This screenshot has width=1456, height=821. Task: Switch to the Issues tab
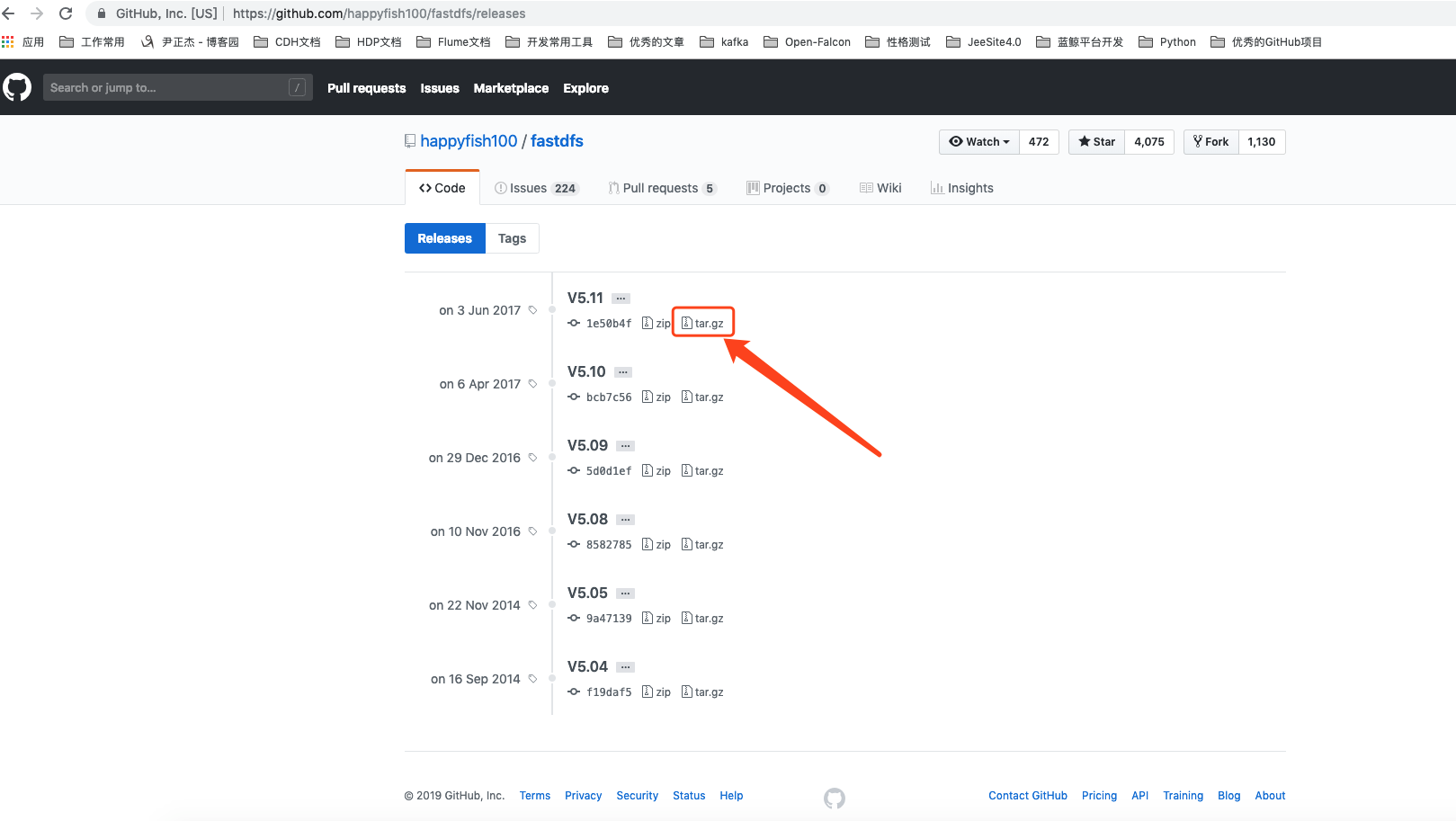click(536, 188)
